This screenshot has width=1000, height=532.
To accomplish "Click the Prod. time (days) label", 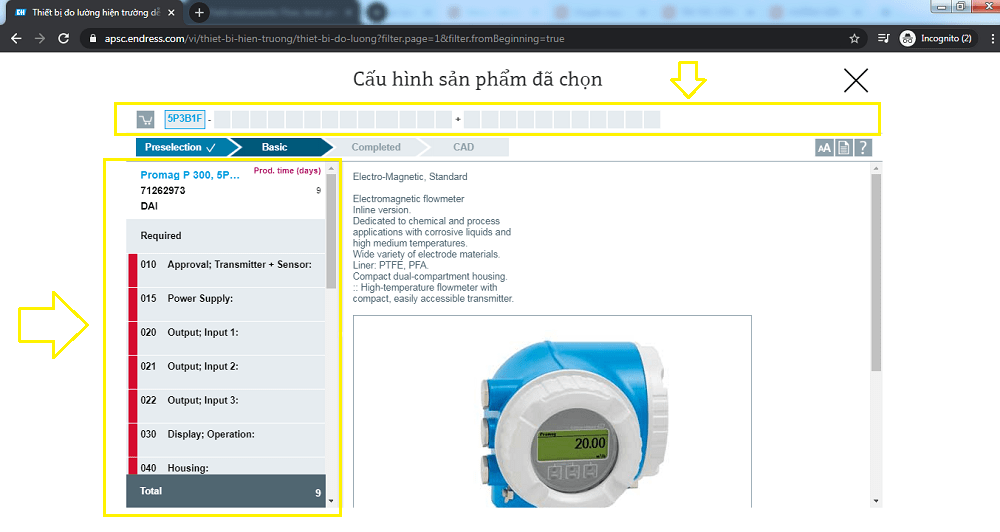I will pyautogui.click(x=287, y=171).
